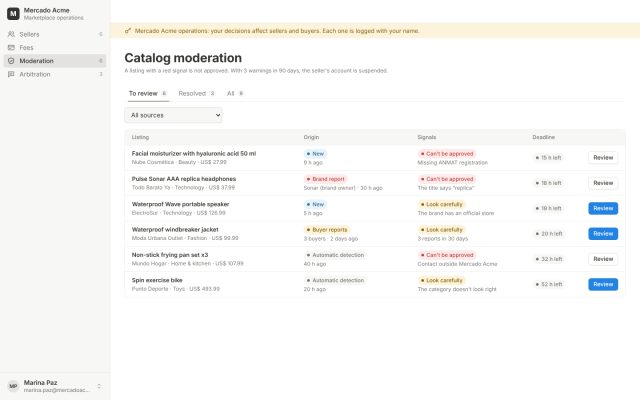
Task: Click the 20 h left deadline chip
Action: (x=549, y=233)
